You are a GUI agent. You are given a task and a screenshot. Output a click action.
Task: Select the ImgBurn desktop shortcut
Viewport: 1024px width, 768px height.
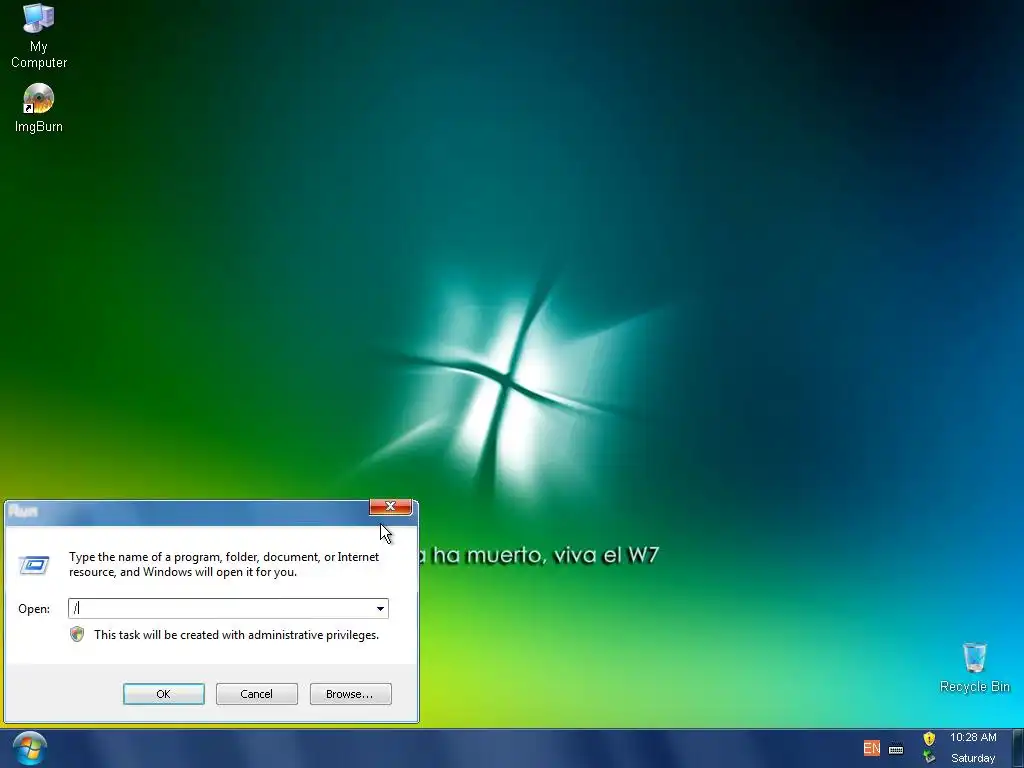click(x=39, y=108)
